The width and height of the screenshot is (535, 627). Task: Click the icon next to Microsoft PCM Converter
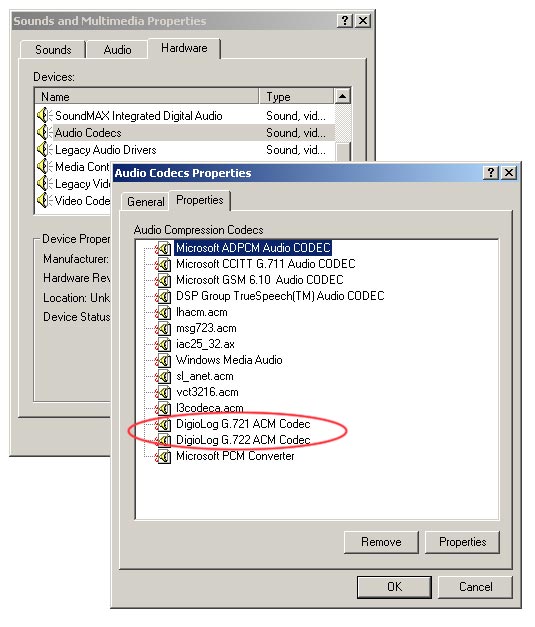pyautogui.click(x=163, y=456)
